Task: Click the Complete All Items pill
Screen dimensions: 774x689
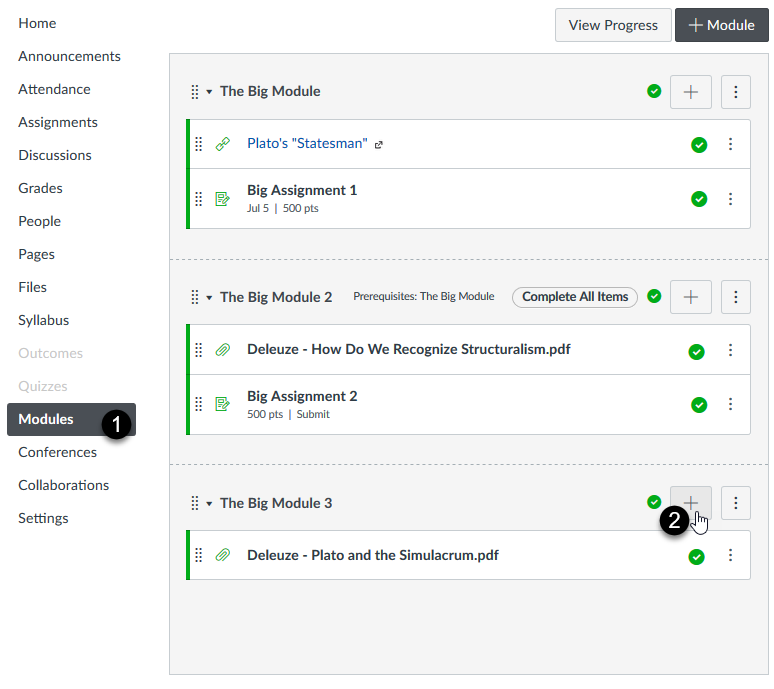Action: click(575, 297)
